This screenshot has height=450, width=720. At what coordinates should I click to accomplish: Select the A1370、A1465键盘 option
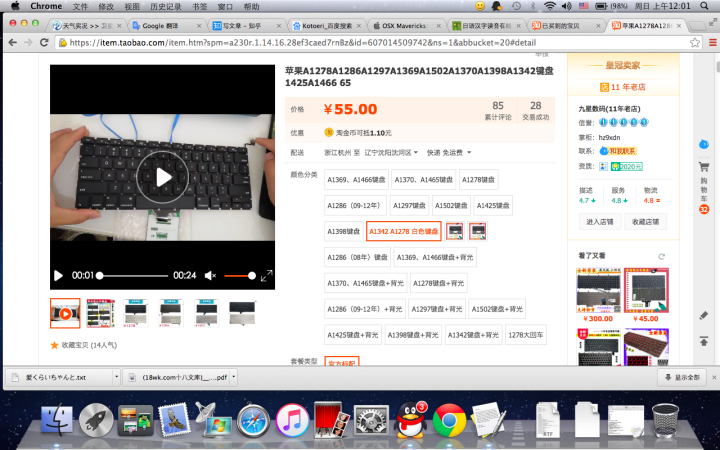pos(423,180)
